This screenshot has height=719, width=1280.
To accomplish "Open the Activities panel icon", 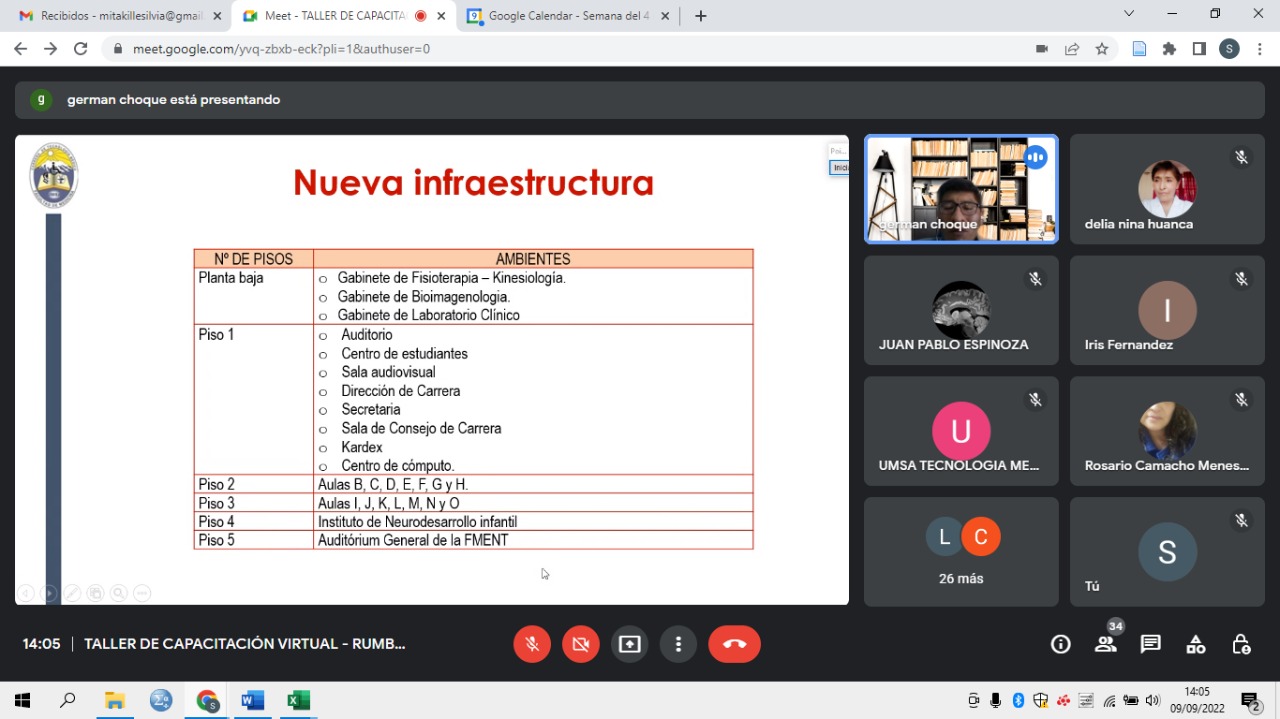I will [1195, 644].
